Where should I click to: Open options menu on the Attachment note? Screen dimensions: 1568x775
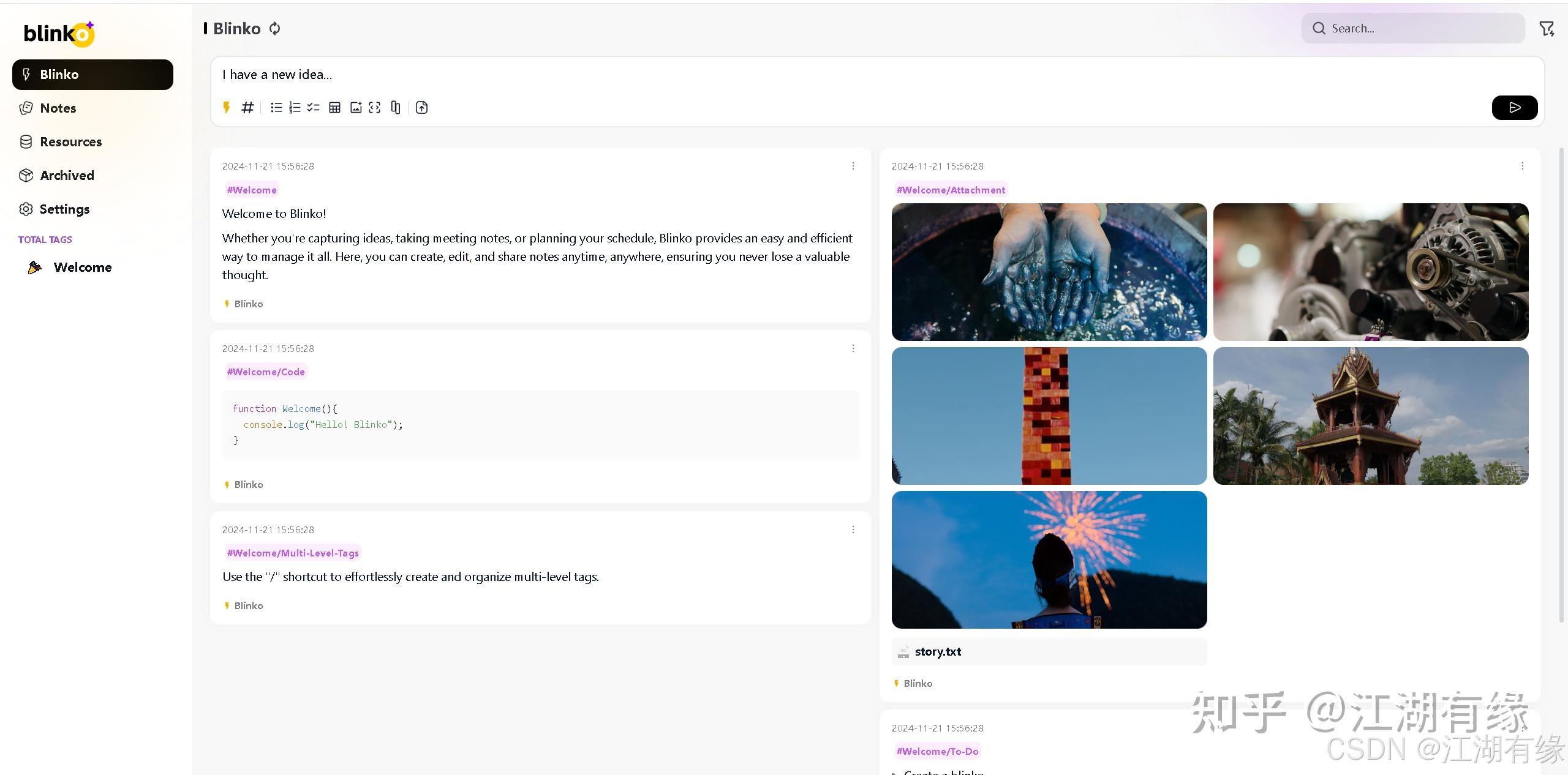tap(1523, 165)
